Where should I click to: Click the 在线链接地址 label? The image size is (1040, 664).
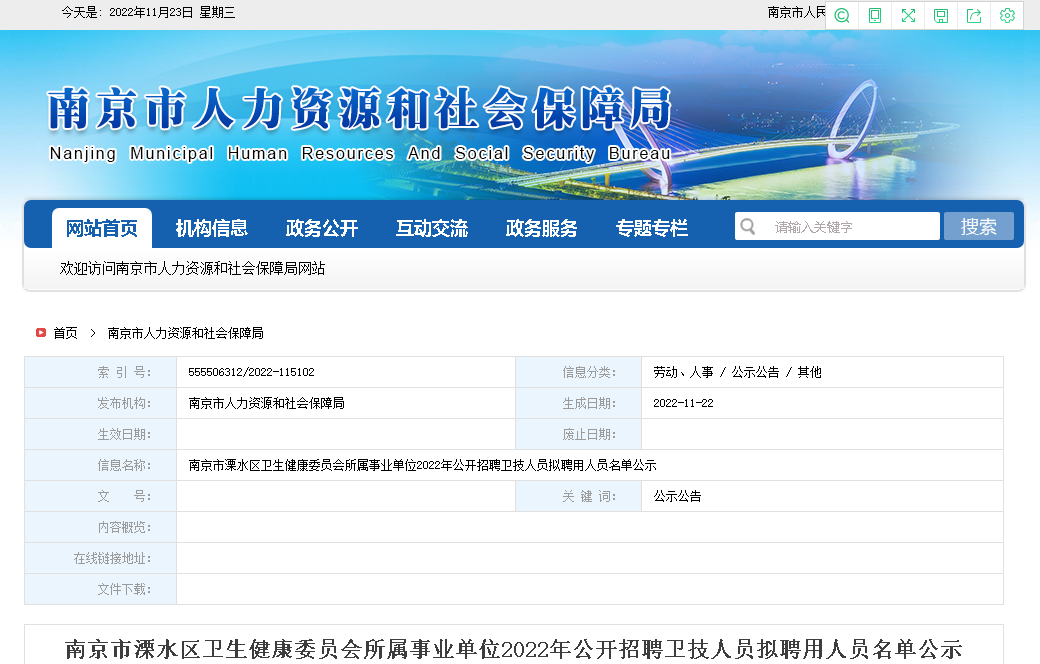(x=112, y=559)
